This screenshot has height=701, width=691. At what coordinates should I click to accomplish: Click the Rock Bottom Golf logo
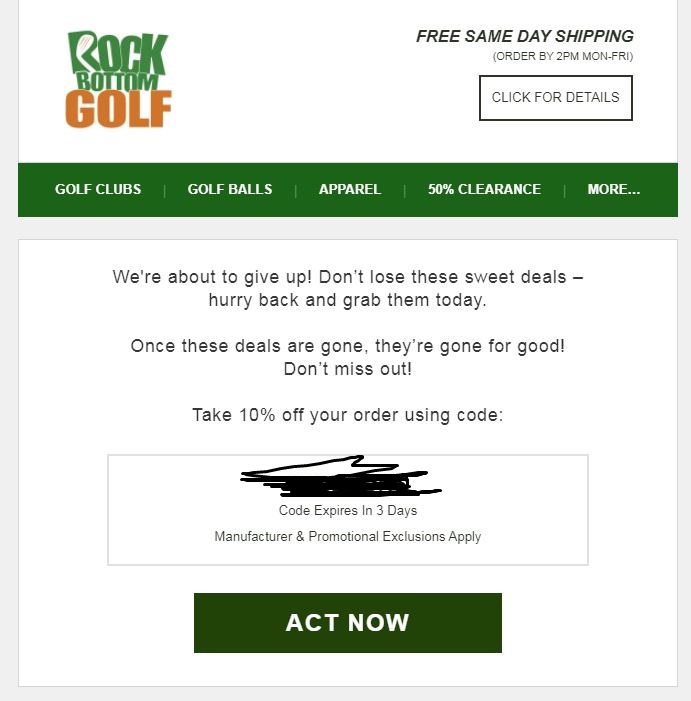[x=118, y=80]
